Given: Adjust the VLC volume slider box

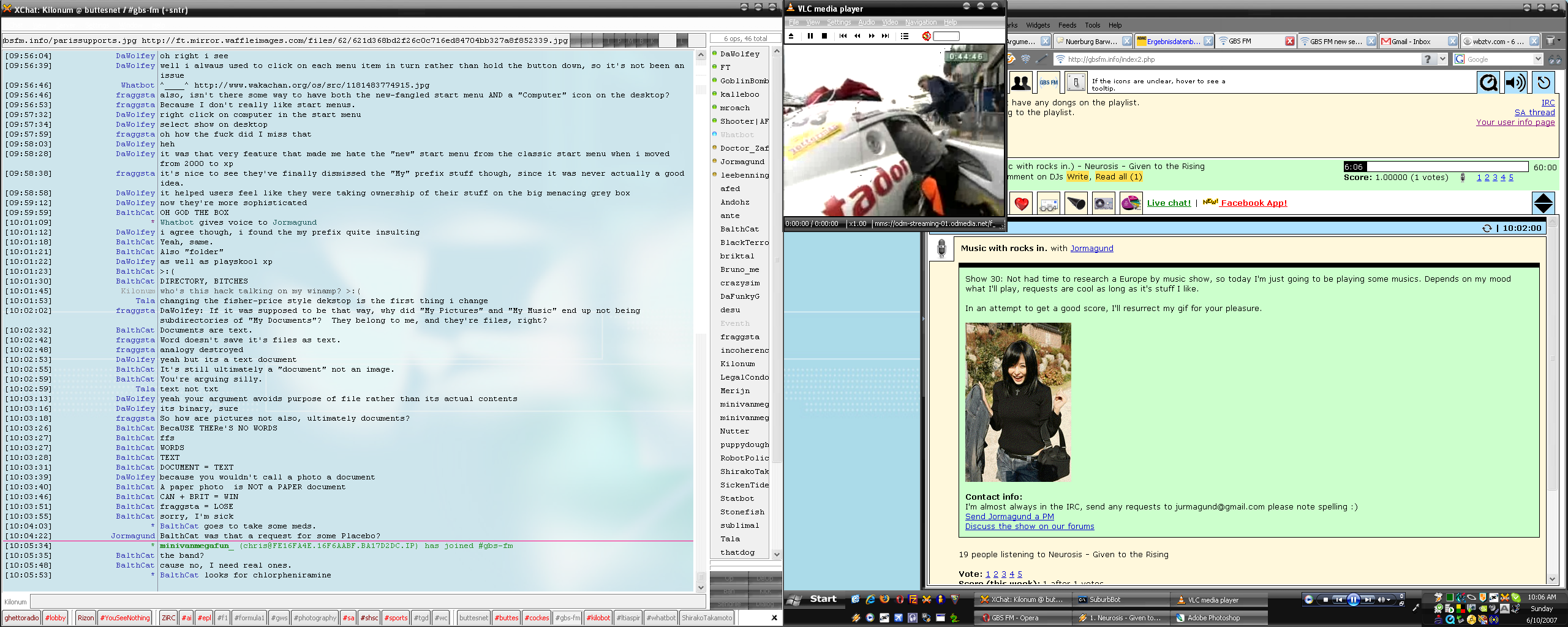Looking at the screenshot, I should [946, 36].
